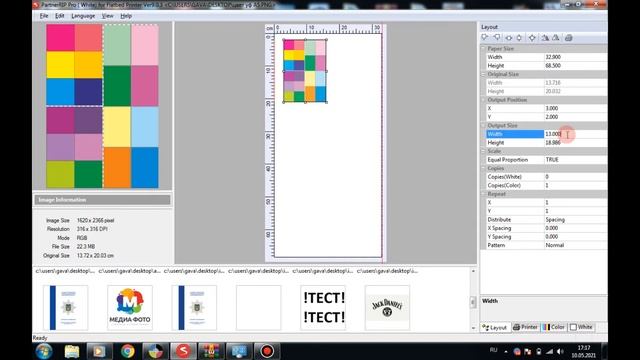This screenshot has width=640, height=360.
Task: Open the Equal Proportion TRUE dropdown value
Action: [x=576, y=160]
